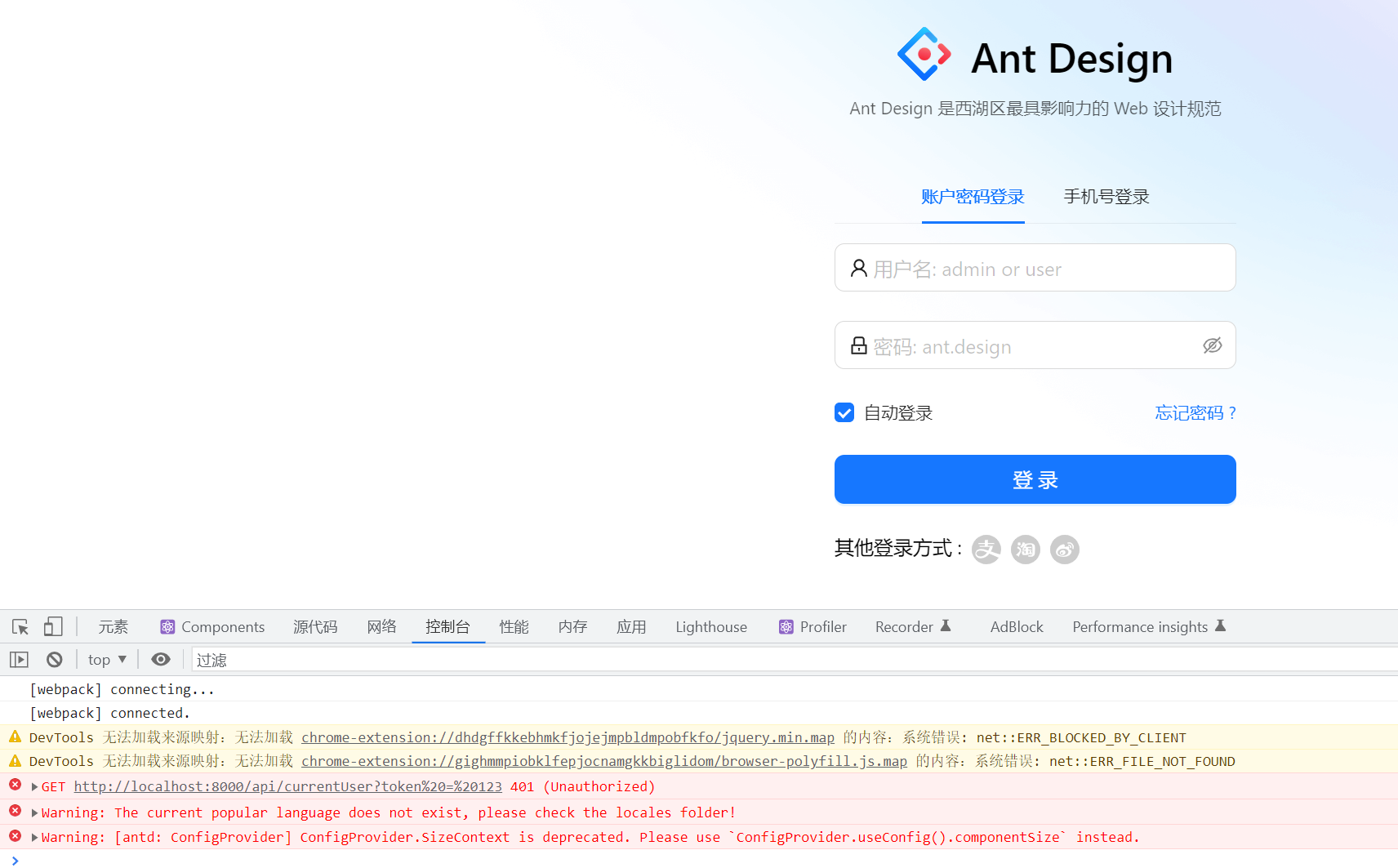Open the 元素 Elements DevTools tab
This screenshot has height=868, width=1398.
click(x=114, y=627)
